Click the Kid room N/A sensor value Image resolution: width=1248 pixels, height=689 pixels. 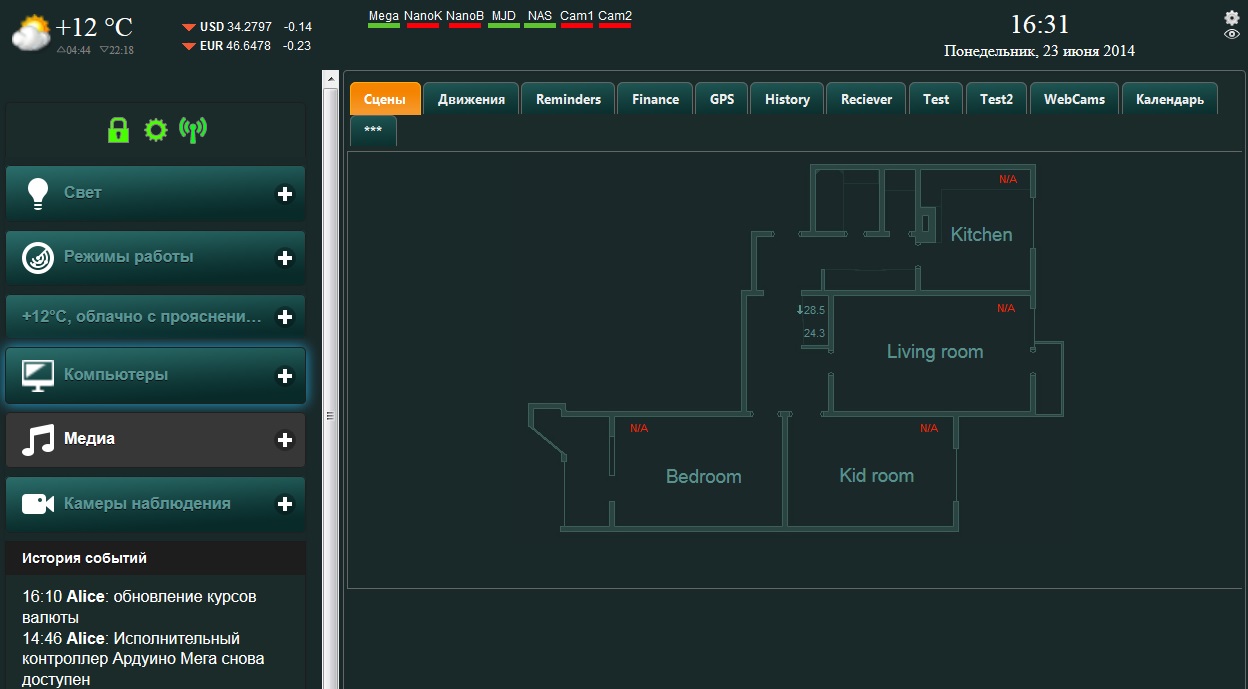[x=929, y=429]
